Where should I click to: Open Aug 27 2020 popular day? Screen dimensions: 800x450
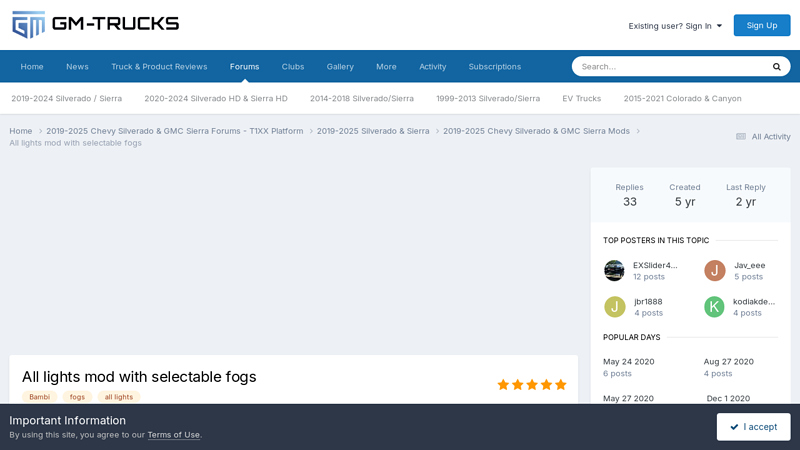pos(729,362)
